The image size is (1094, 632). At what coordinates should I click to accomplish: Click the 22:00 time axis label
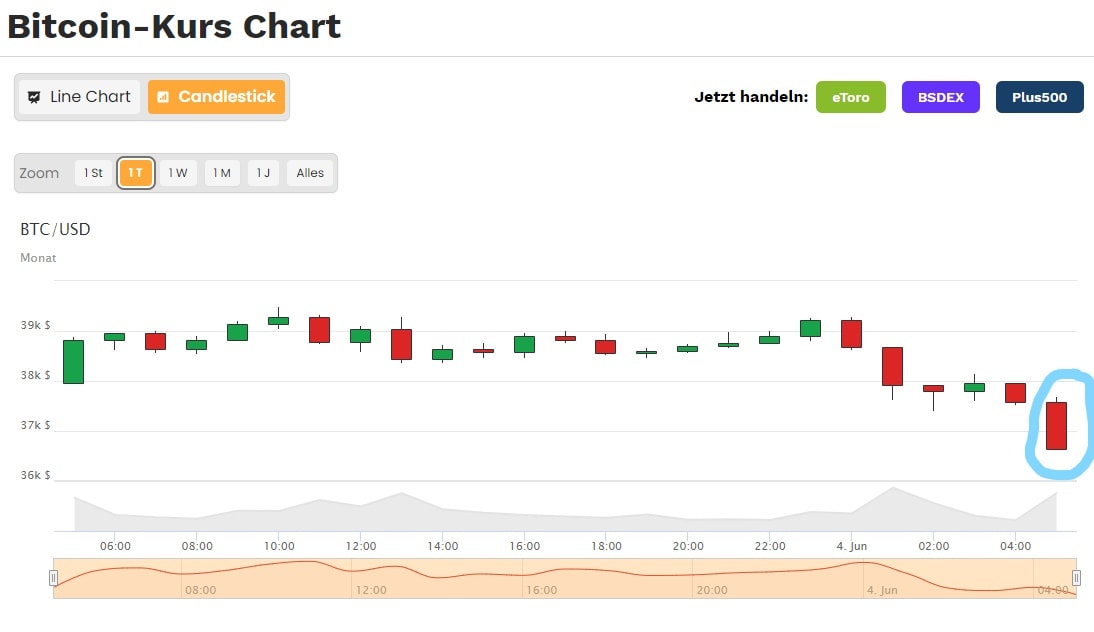(x=770, y=546)
